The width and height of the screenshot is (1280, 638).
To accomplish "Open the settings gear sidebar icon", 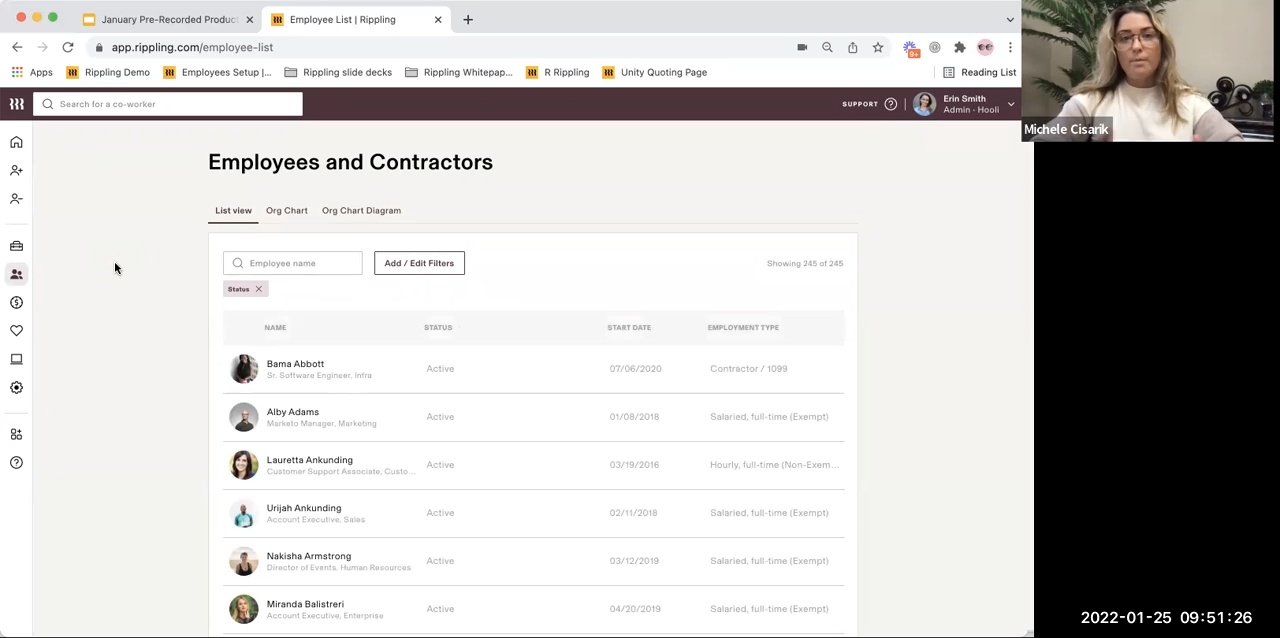I will point(16,387).
